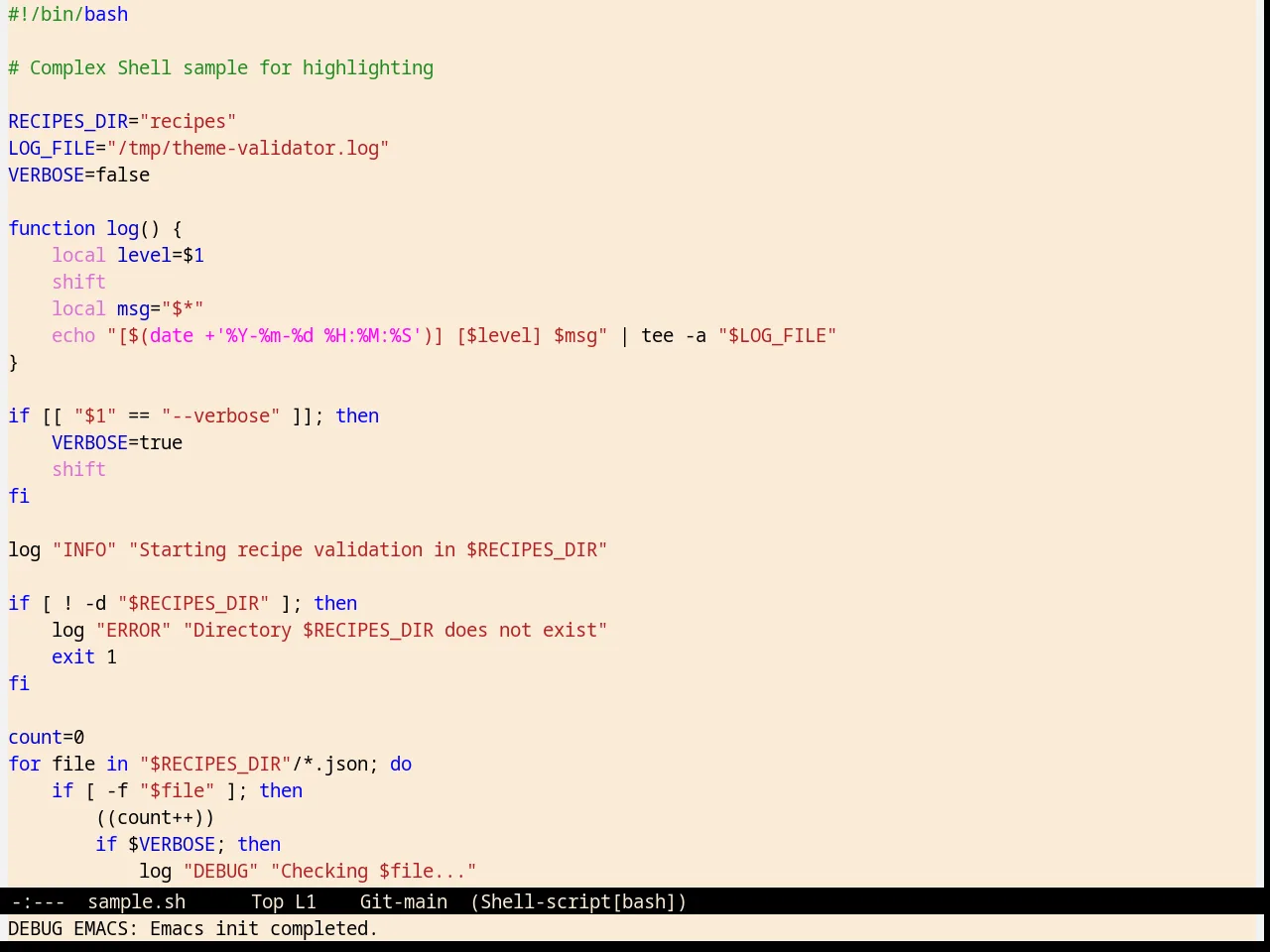
Task: Click the "ERROR" string
Action: click(x=133, y=631)
